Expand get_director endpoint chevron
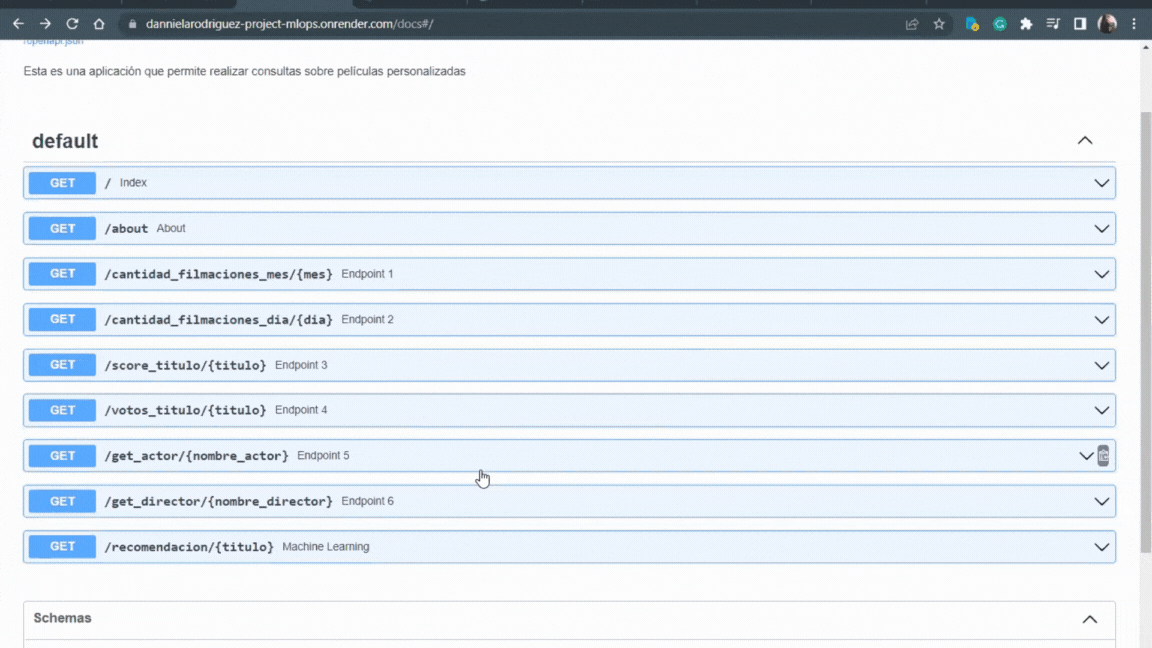 click(x=1101, y=501)
